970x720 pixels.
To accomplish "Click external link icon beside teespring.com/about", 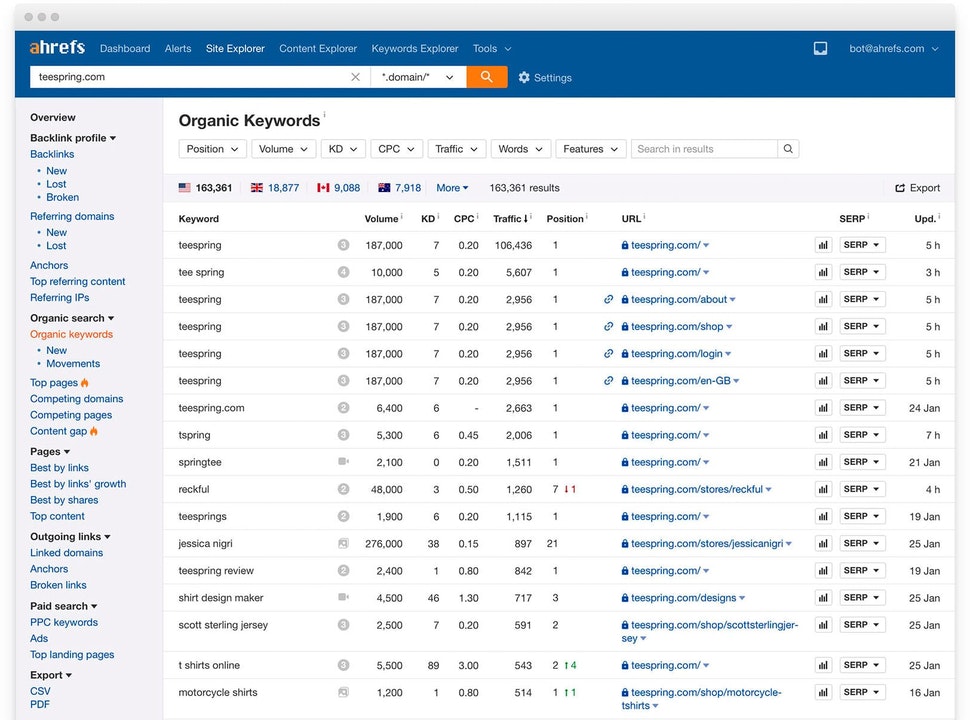I will [x=608, y=299].
